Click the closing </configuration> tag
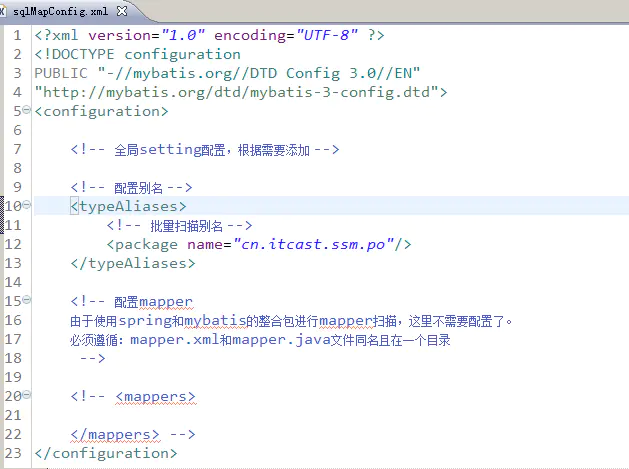The image size is (629, 469). [106, 453]
